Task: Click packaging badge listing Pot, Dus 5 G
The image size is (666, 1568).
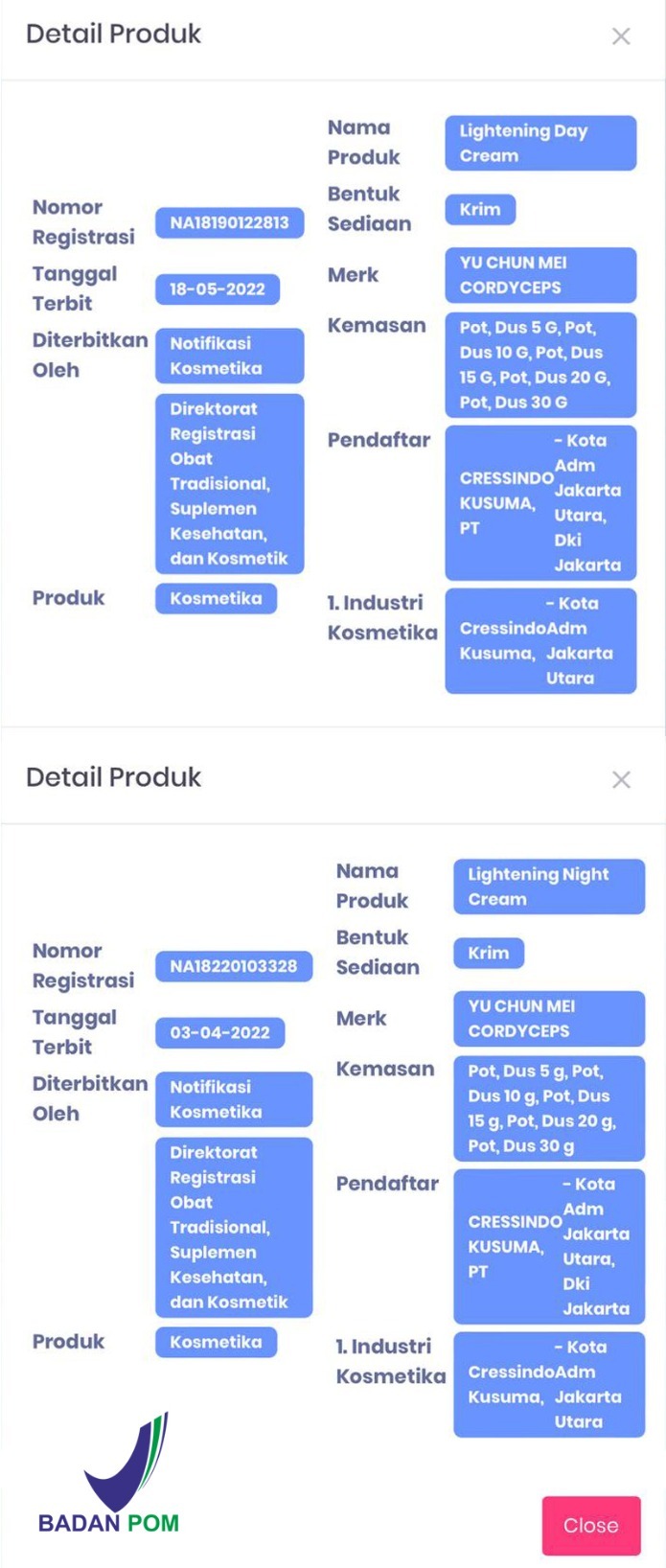Action: [x=540, y=364]
